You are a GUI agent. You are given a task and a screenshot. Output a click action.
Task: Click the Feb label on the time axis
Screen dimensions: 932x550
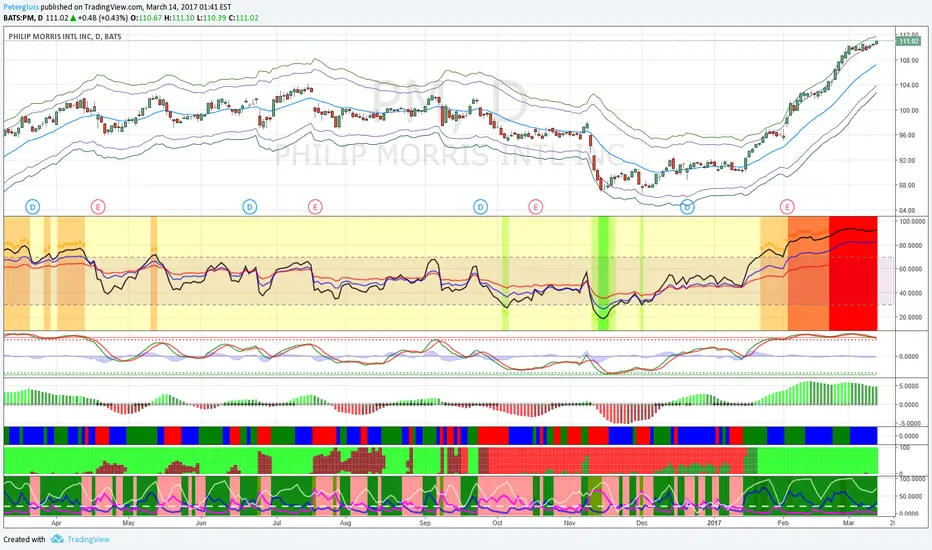coord(783,523)
